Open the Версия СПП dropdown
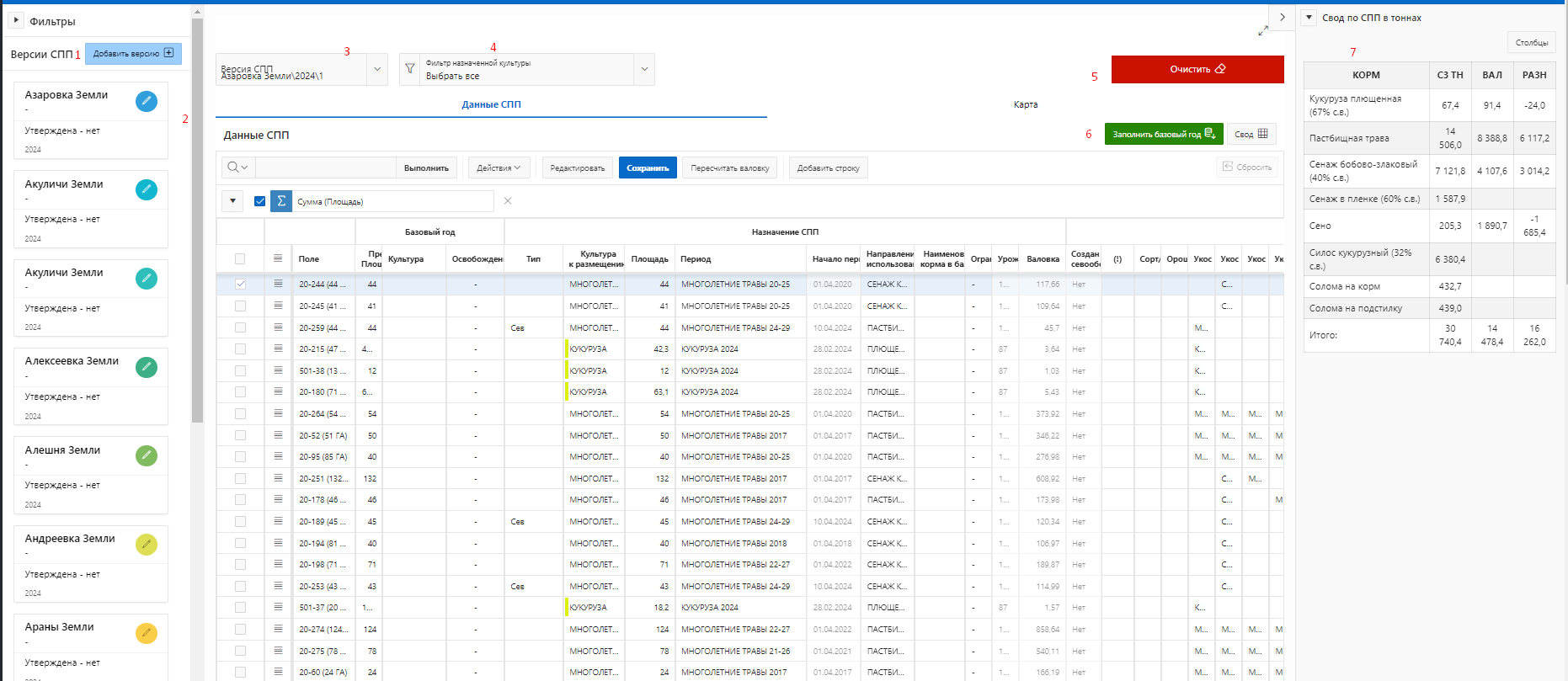The width and height of the screenshot is (1568, 681). tap(376, 69)
